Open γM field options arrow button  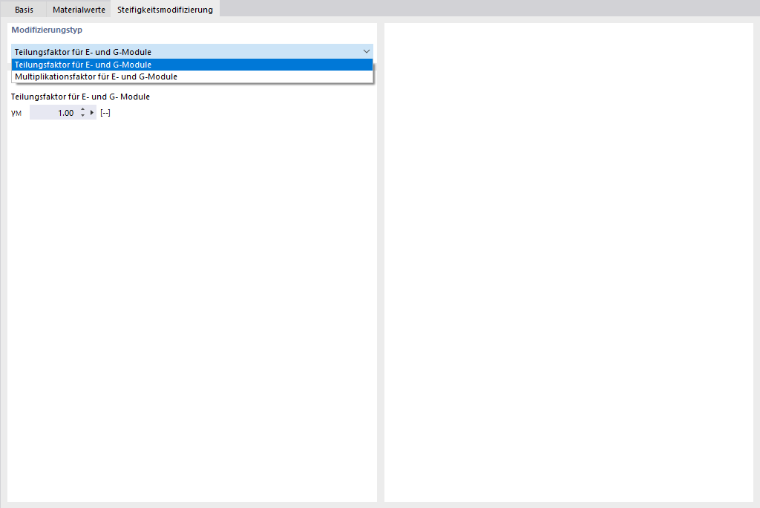[x=92, y=113]
